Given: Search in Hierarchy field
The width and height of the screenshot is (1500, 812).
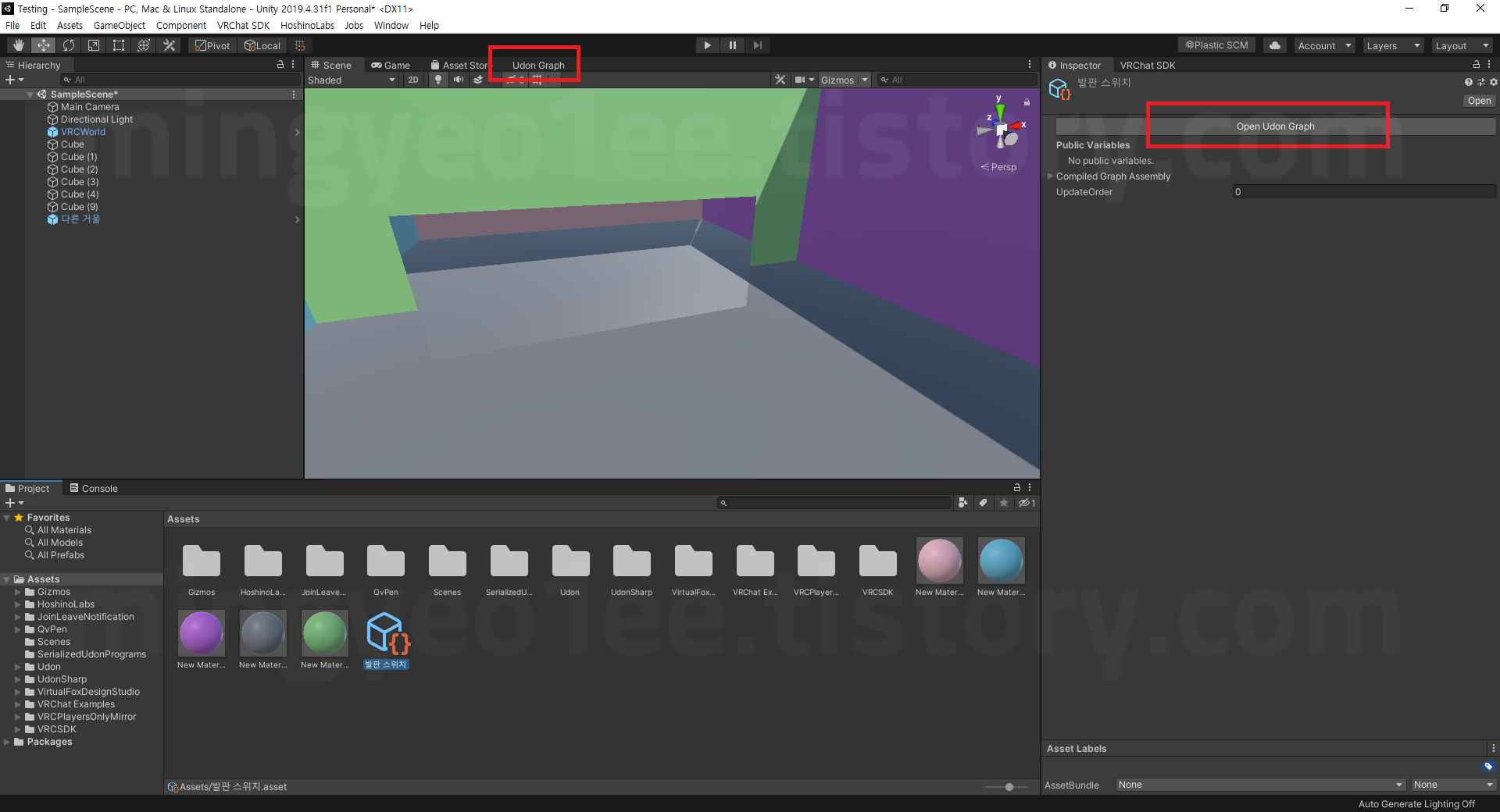Looking at the screenshot, I should (181, 80).
